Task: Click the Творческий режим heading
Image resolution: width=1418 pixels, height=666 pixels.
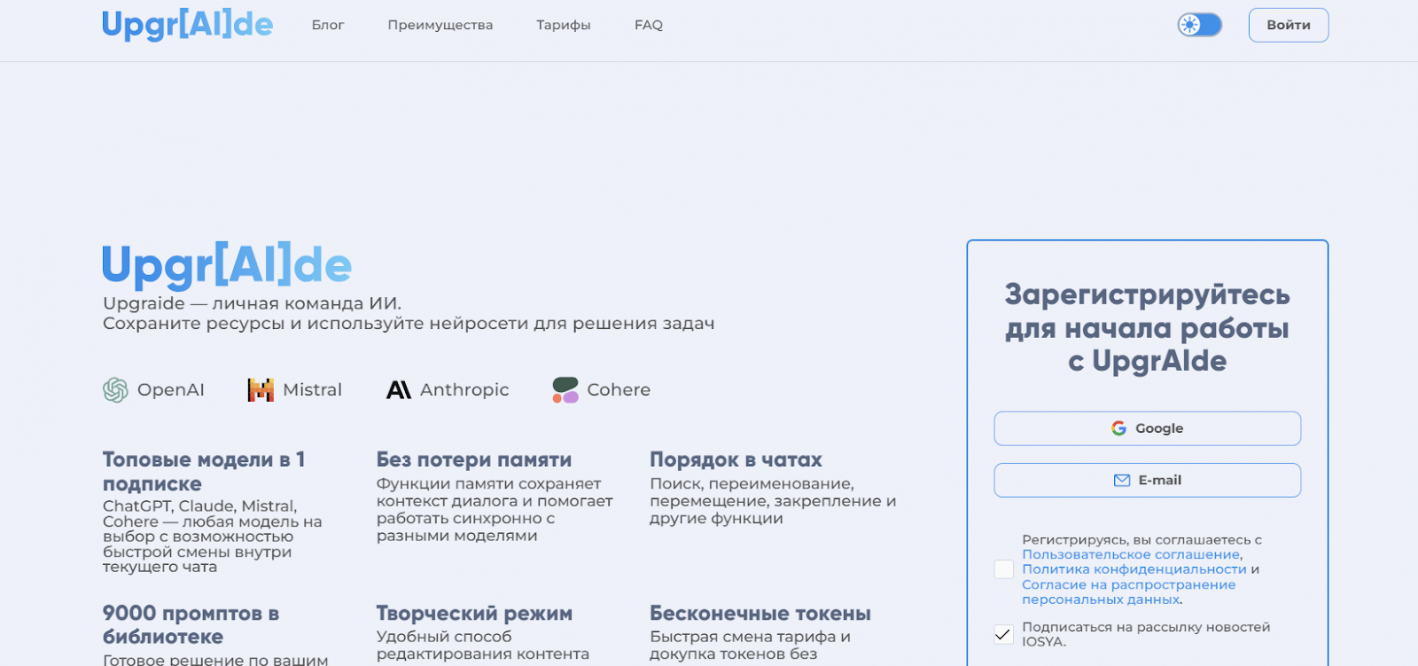Action: [474, 613]
